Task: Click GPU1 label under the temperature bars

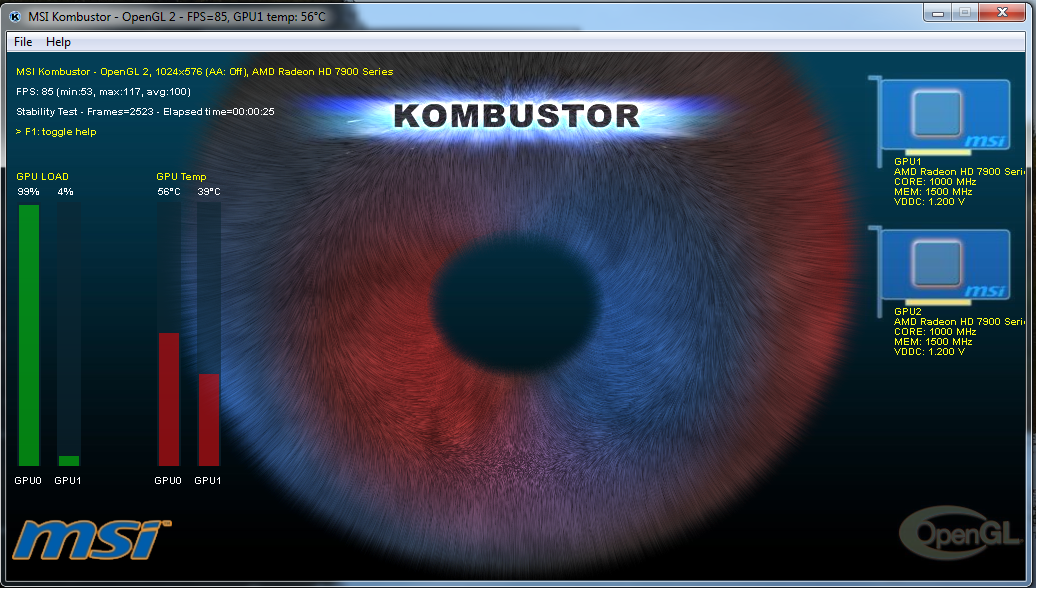Action: point(208,480)
